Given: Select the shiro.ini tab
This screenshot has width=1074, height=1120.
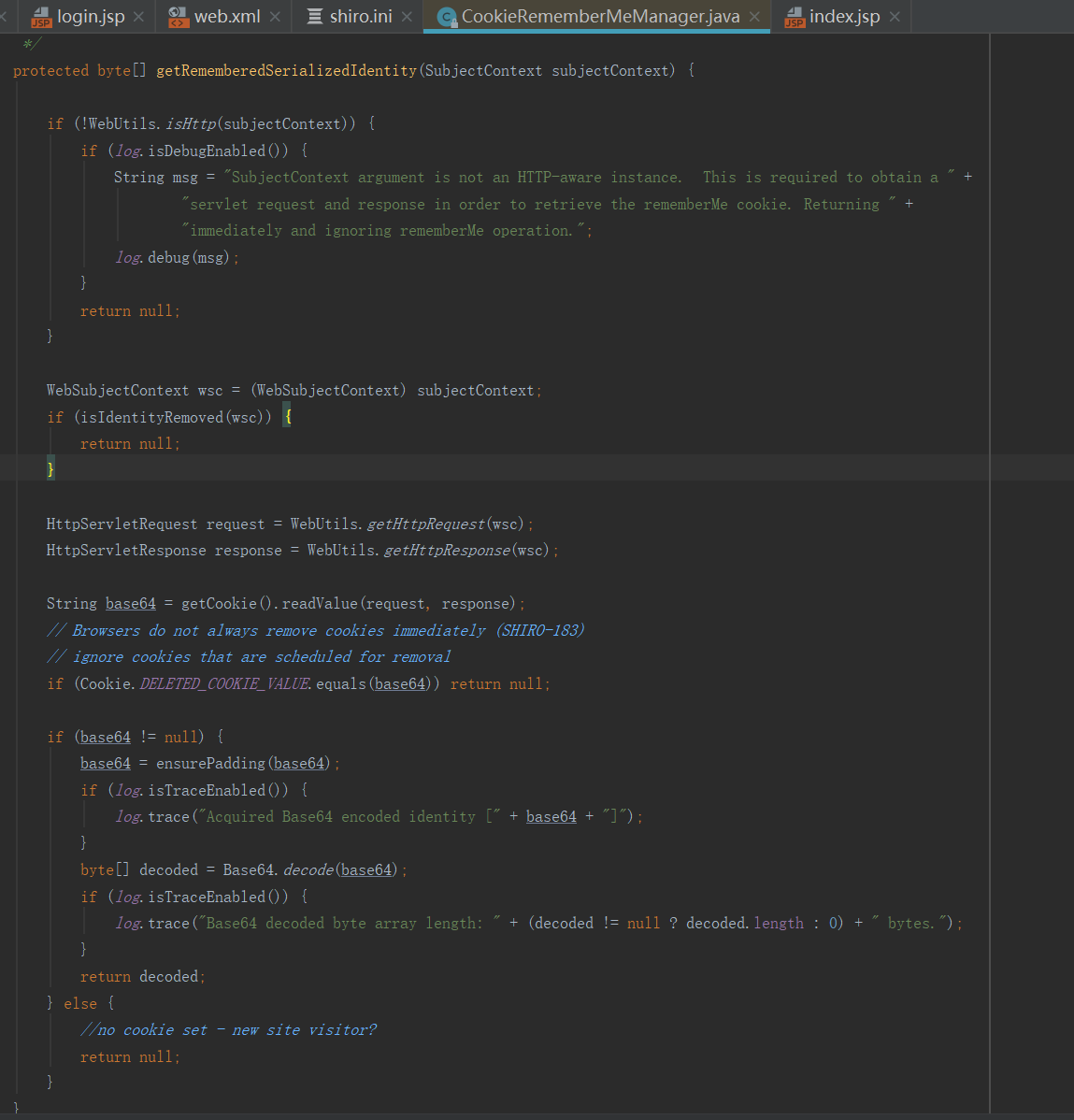Looking at the screenshot, I should [361, 17].
